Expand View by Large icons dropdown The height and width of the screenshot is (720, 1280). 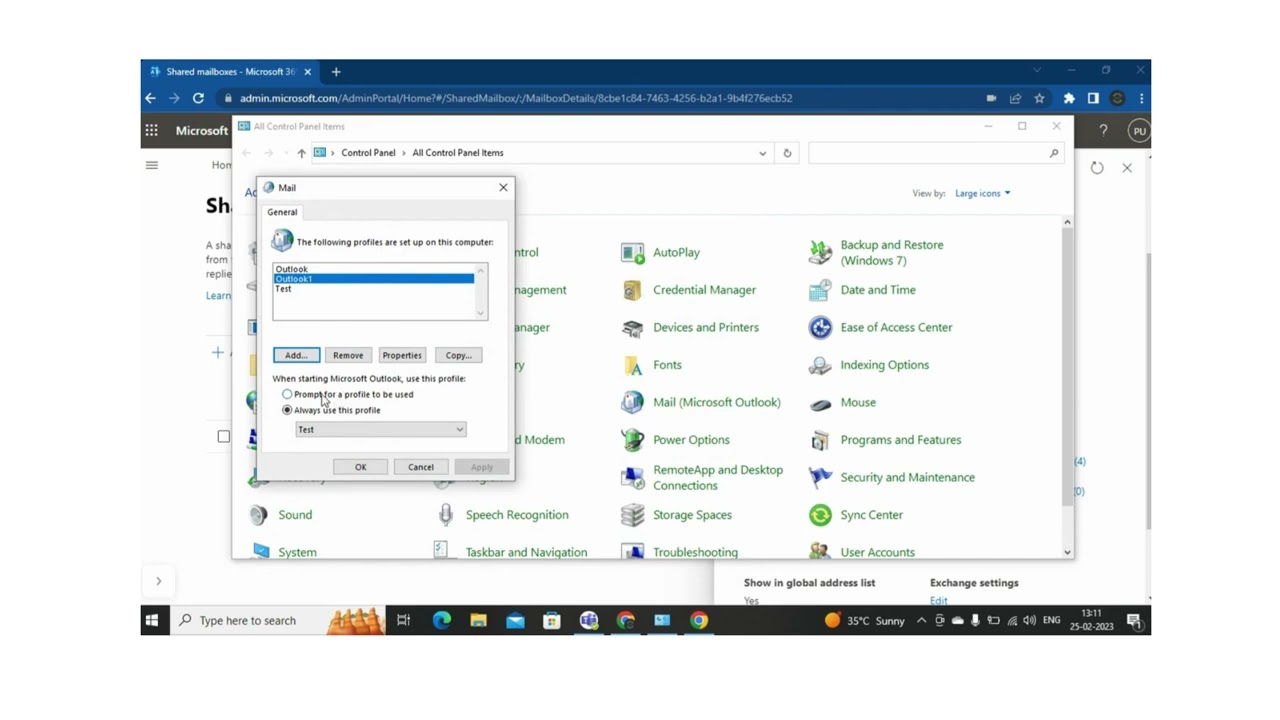982,193
